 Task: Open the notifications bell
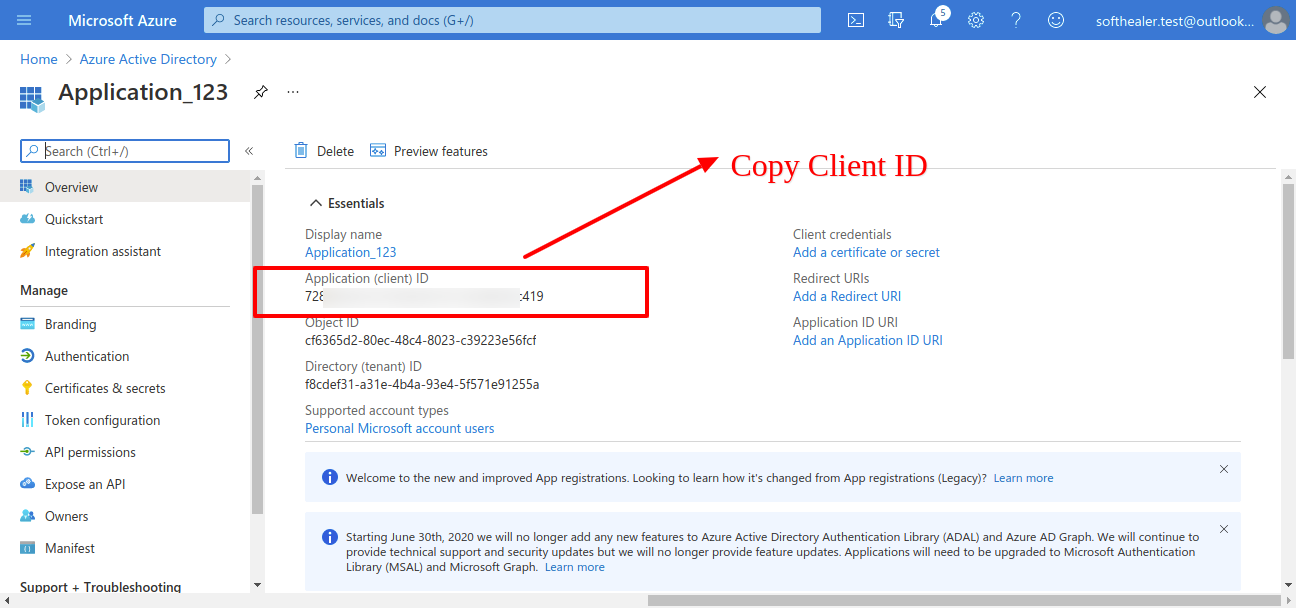click(x=936, y=20)
